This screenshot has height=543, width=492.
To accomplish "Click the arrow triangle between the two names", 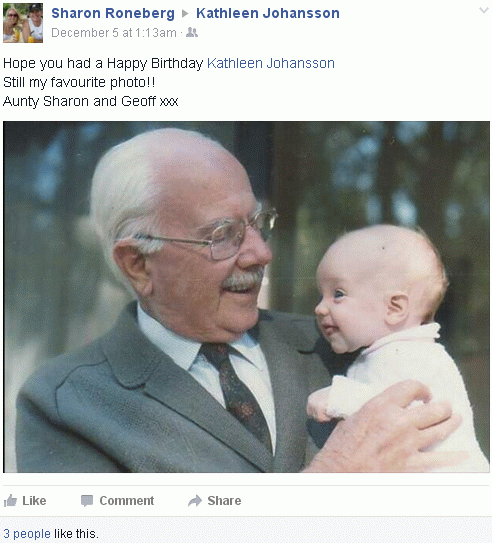I will [x=185, y=14].
